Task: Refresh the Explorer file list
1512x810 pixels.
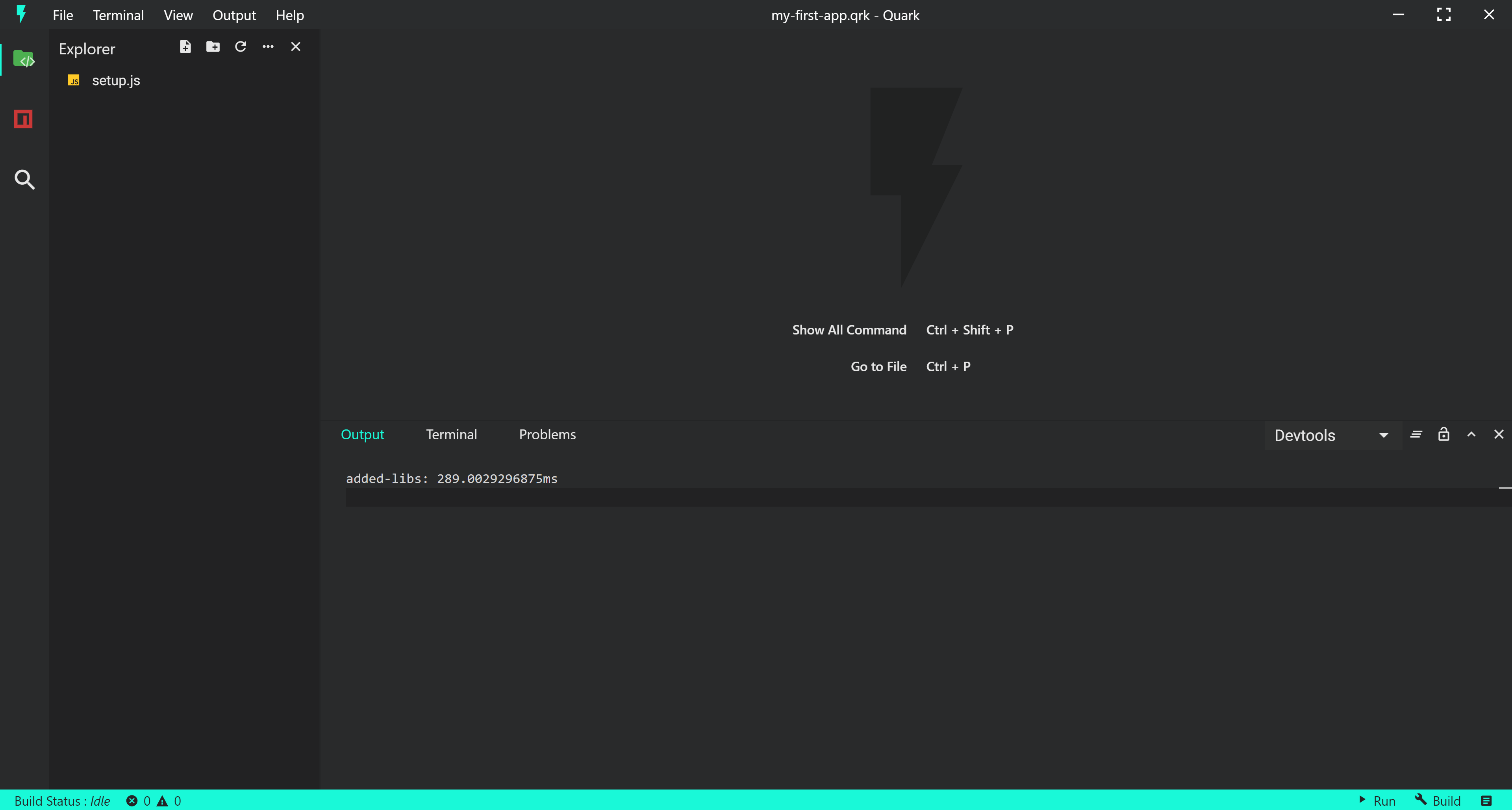Action: coord(241,46)
